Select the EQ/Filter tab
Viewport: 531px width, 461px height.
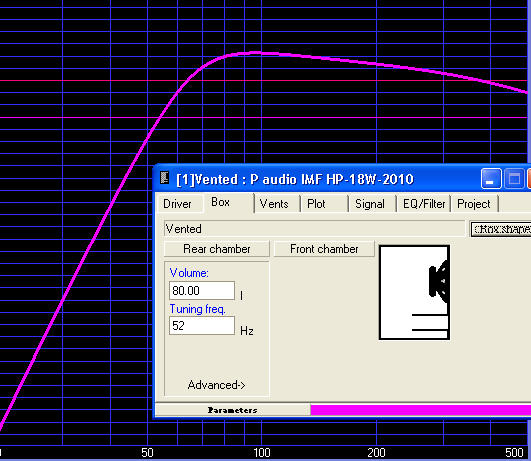click(x=424, y=204)
